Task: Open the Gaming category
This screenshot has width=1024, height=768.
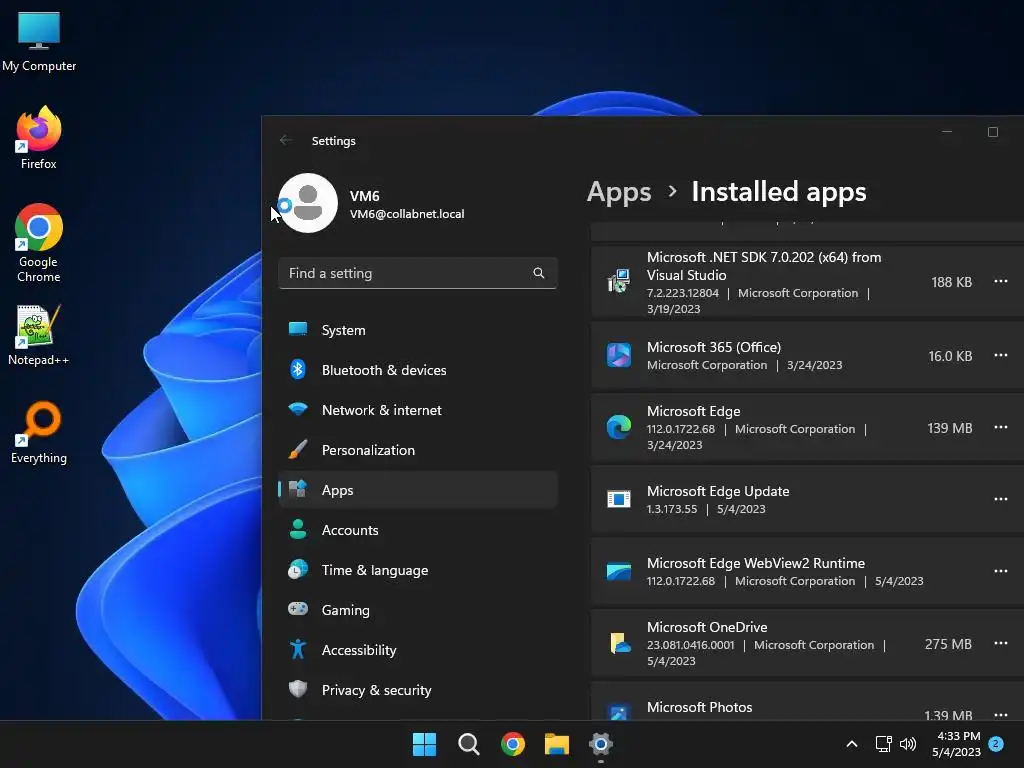Action: click(418, 610)
